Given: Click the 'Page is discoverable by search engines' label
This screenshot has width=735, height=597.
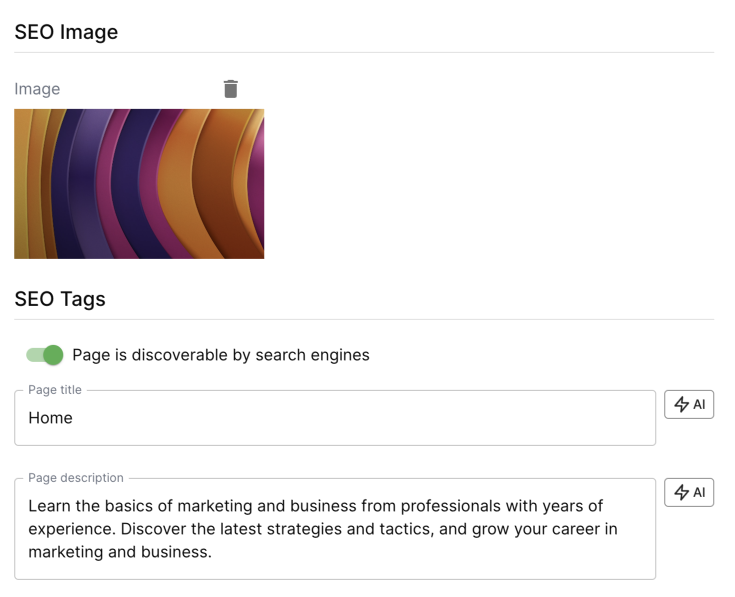Looking at the screenshot, I should tap(221, 355).
